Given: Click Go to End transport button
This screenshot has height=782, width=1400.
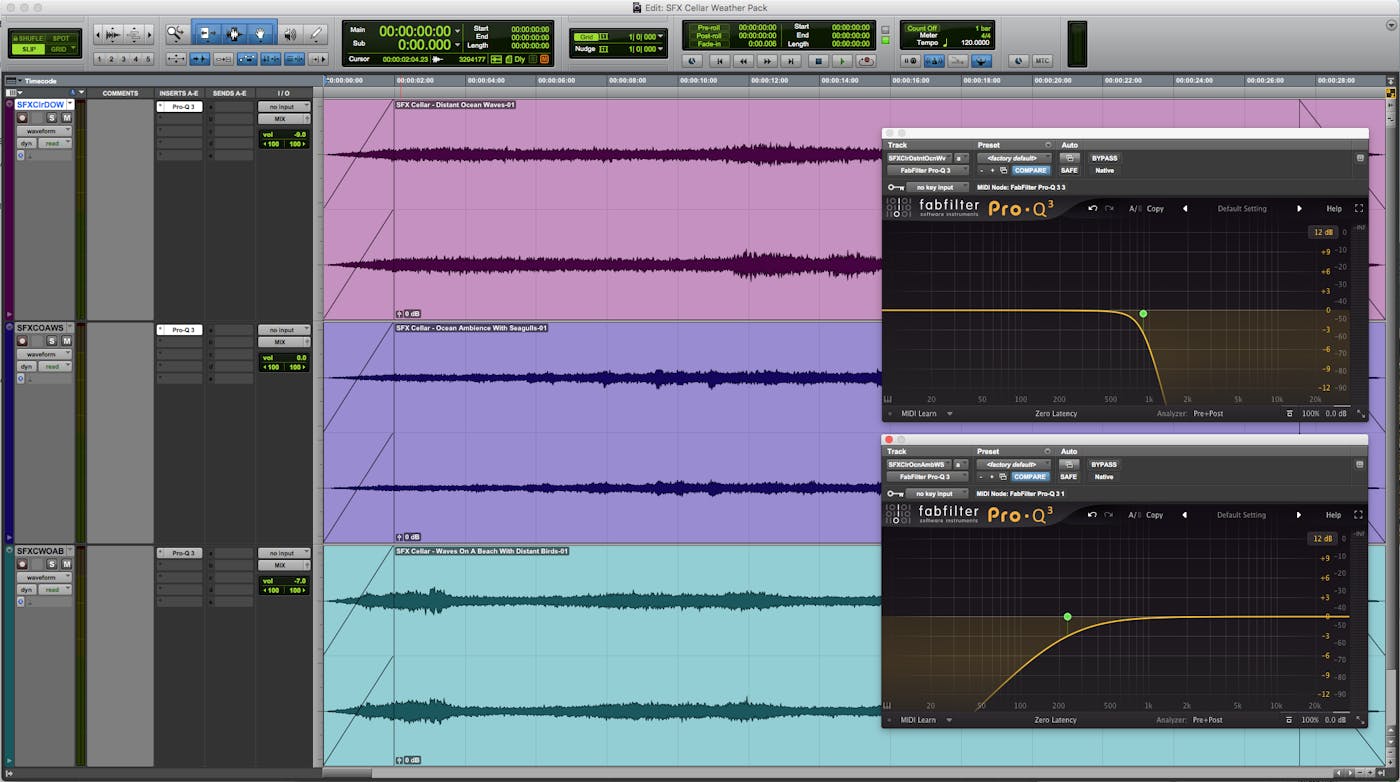Looking at the screenshot, I should pyautogui.click(x=792, y=61).
